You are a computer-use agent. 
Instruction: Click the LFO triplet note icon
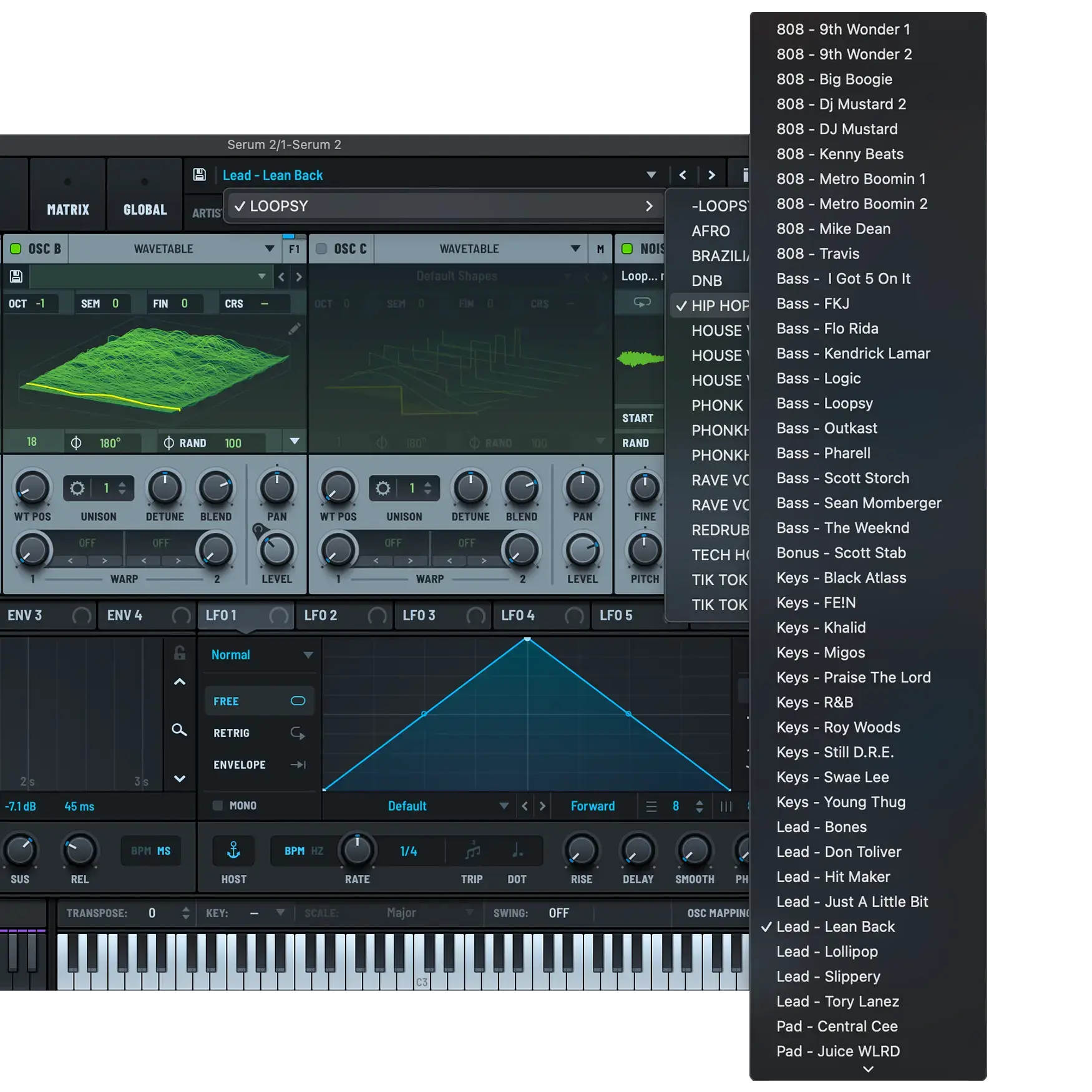pos(472,851)
